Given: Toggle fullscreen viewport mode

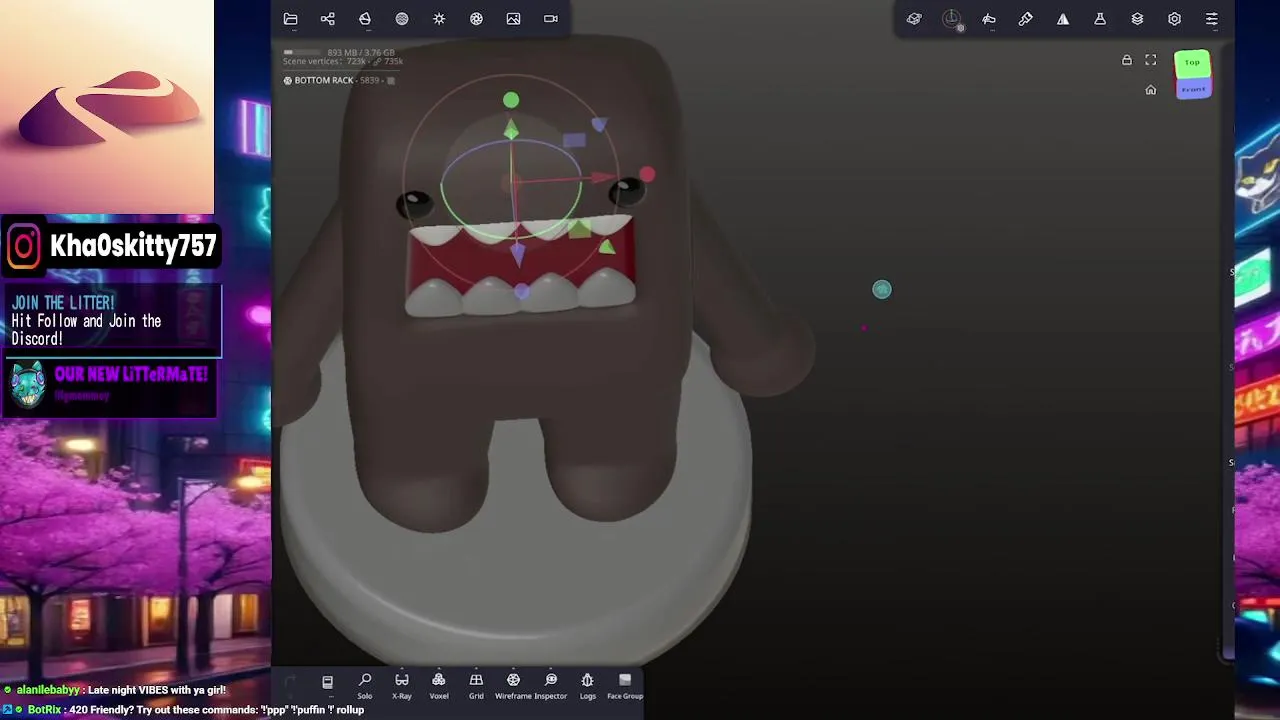Looking at the screenshot, I should click(x=1151, y=60).
